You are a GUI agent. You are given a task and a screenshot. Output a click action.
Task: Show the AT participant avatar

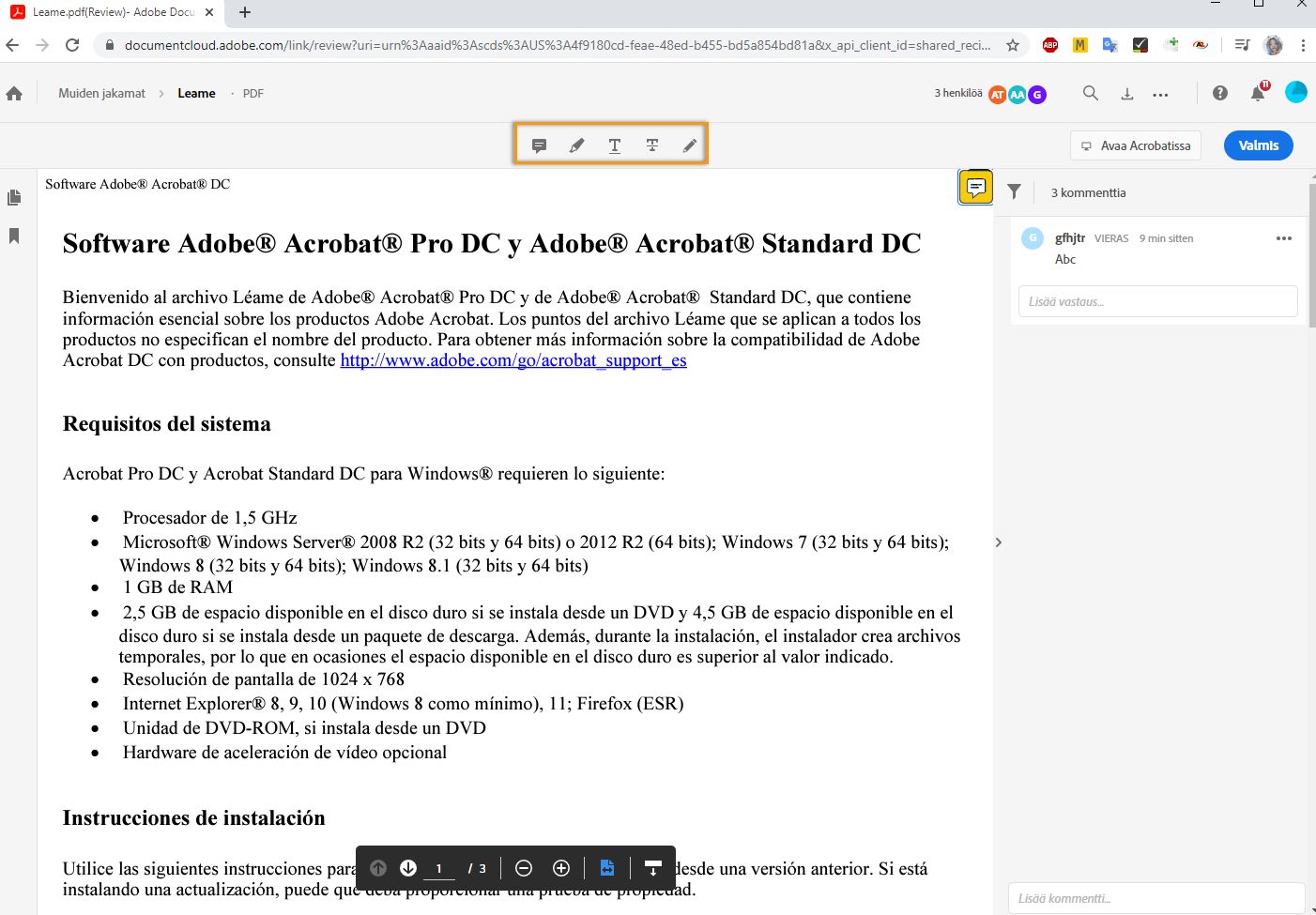998,94
